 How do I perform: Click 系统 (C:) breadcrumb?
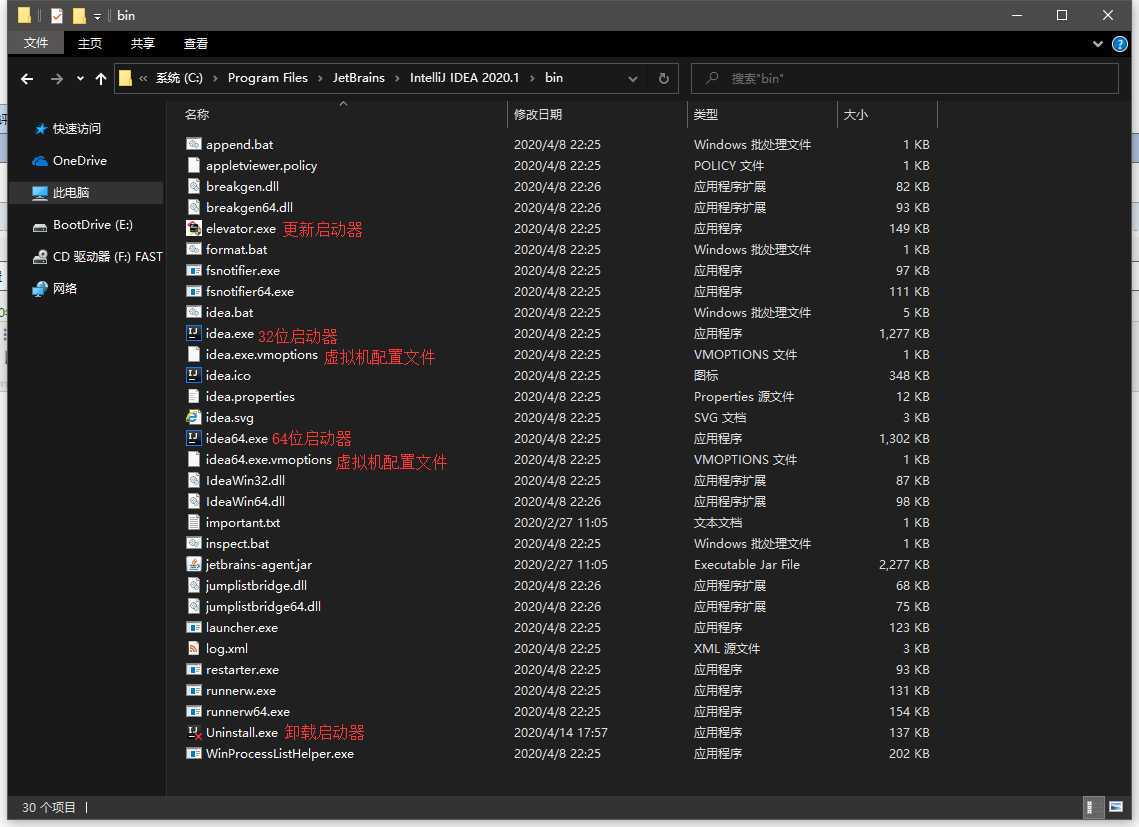(179, 78)
